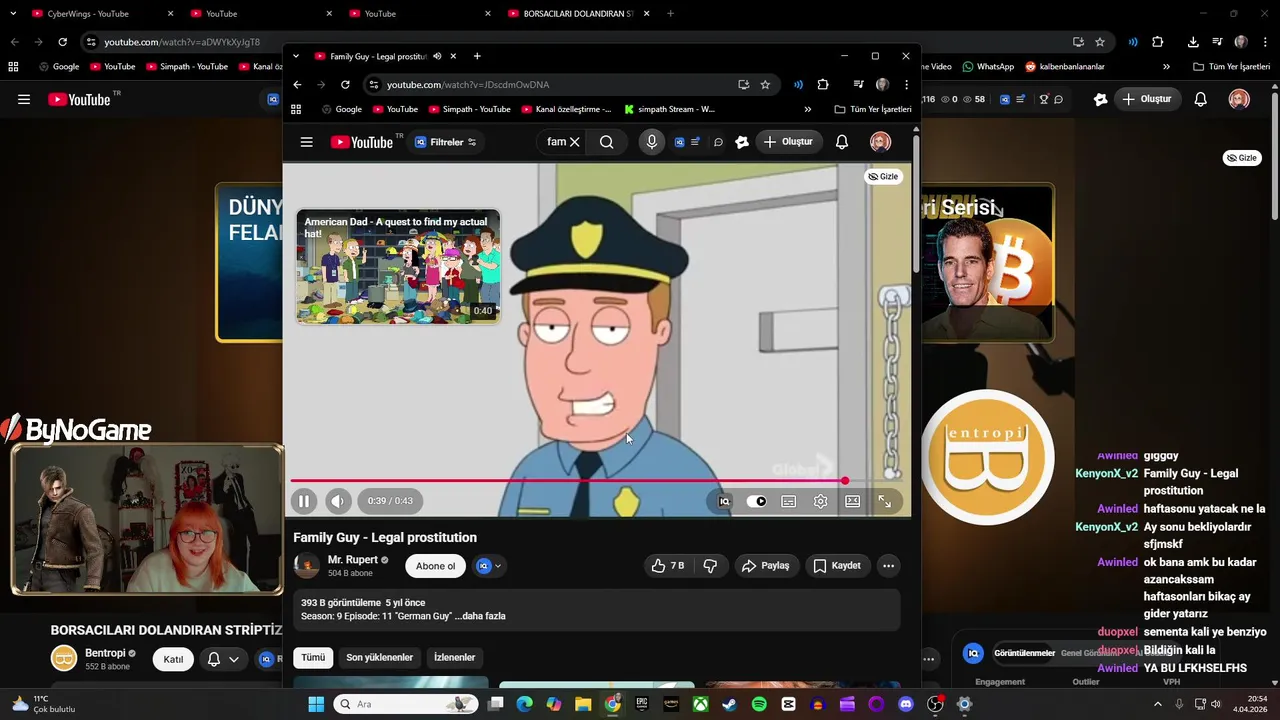The image size is (1280, 720).
Task: Open Mr. Rupert channel link
Action: [353, 560]
